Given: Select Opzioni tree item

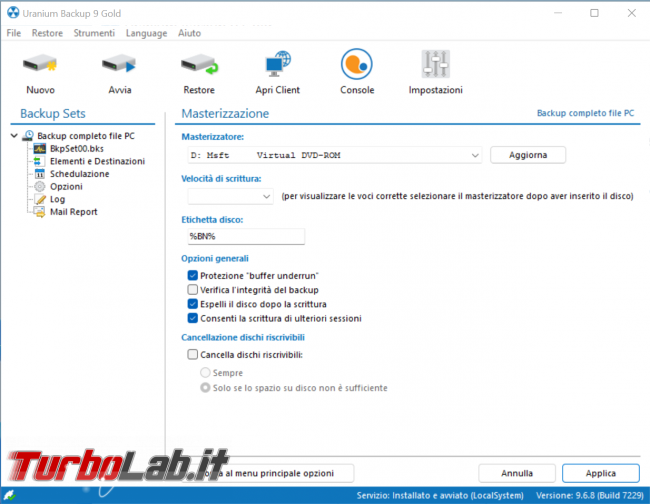Looking at the screenshot, I should click(x=66, y=187).
